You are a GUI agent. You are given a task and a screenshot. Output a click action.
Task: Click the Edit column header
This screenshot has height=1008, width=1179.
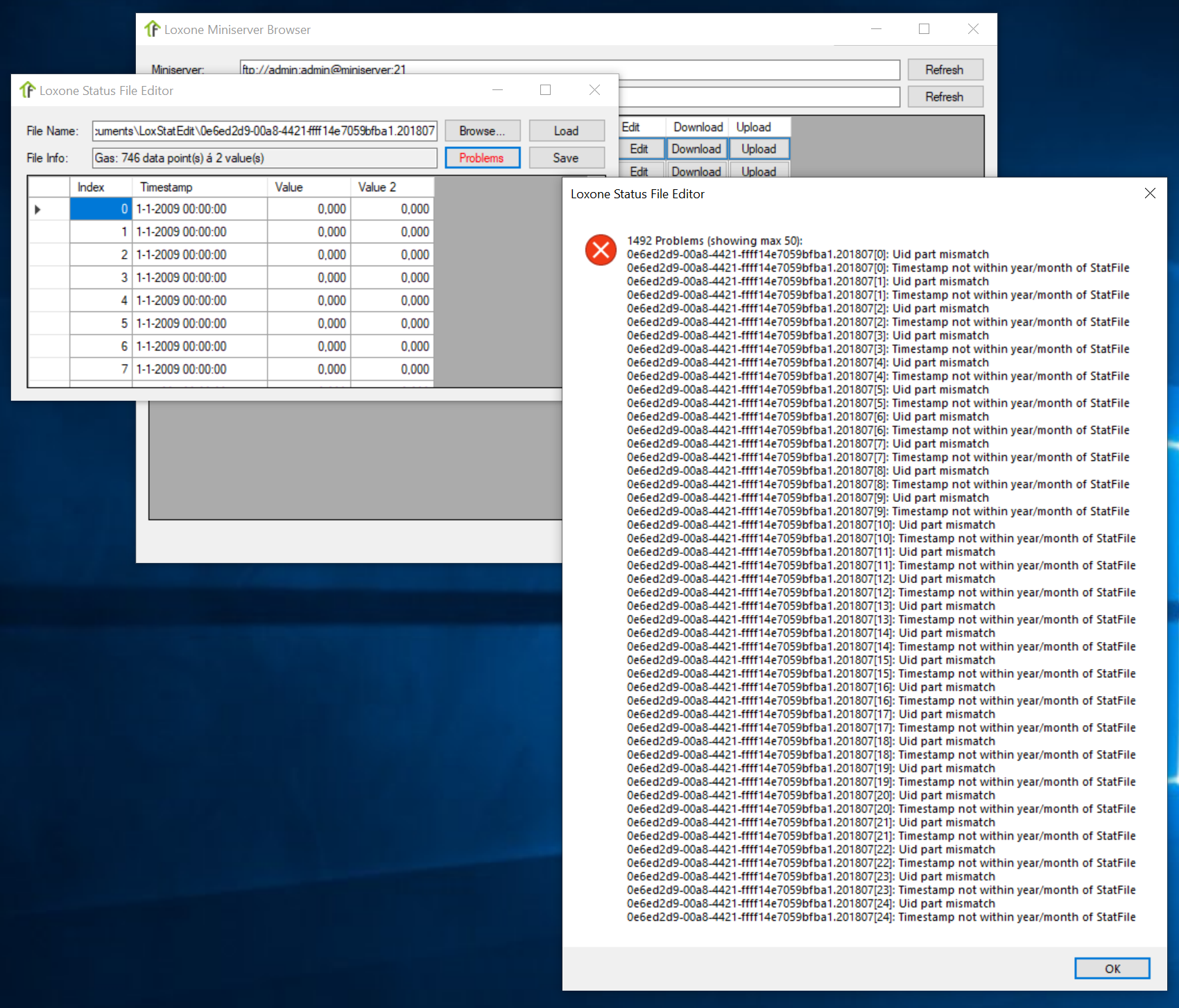coord(642,127)
